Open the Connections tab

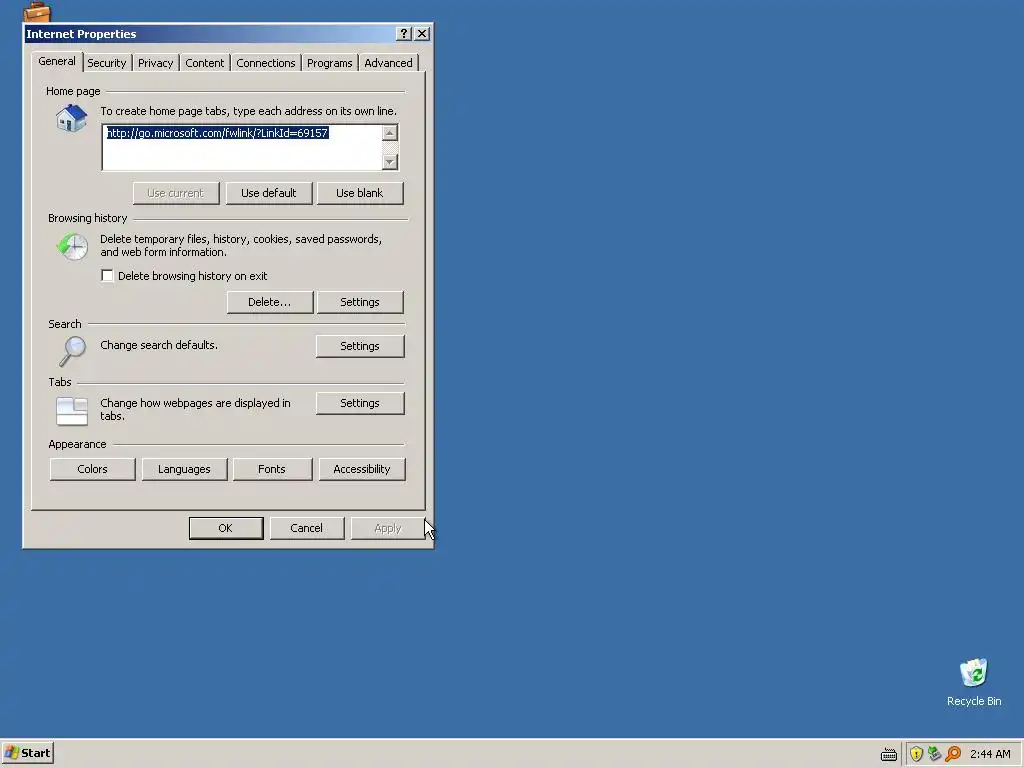[266, 63]
